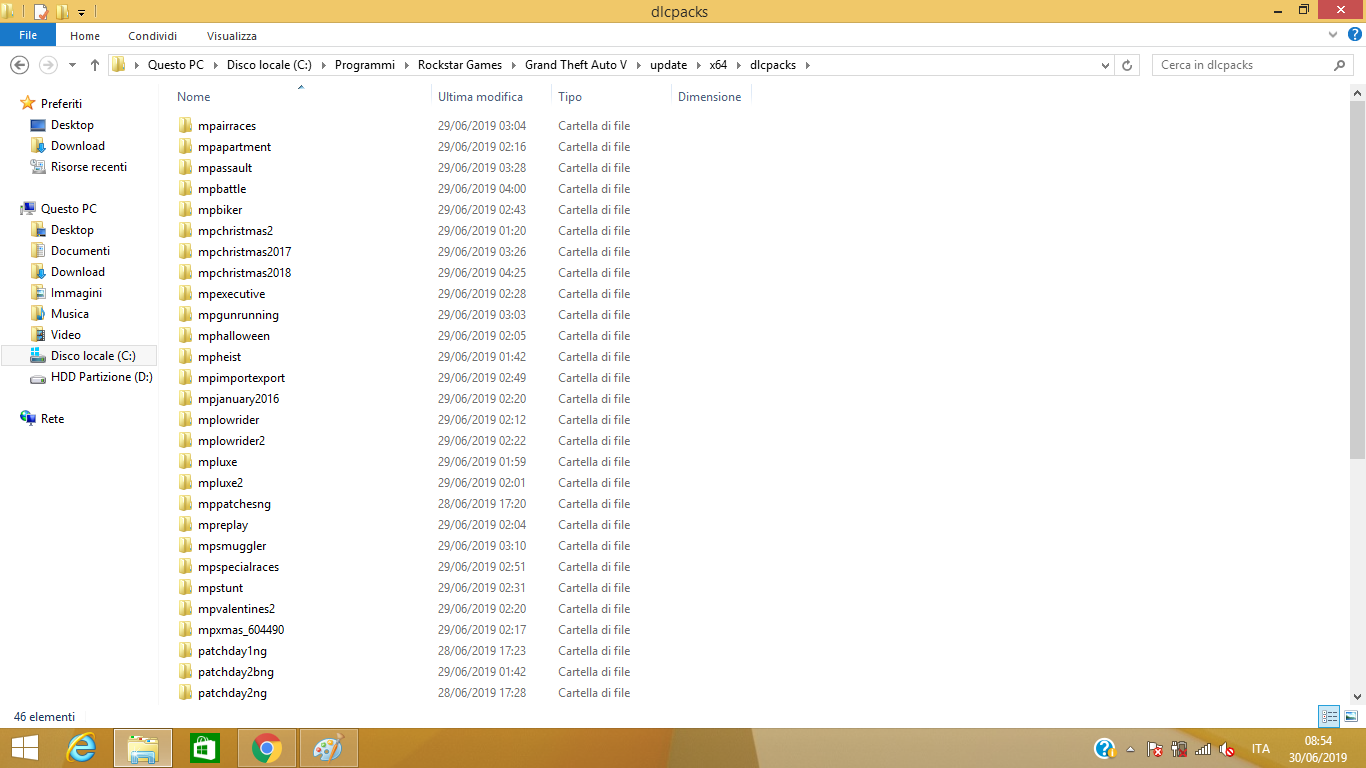Image resolution: width=1366 pixels, height=768 pixels.
Task: Select 'update' breadcrumb
Action: (668, 65)
